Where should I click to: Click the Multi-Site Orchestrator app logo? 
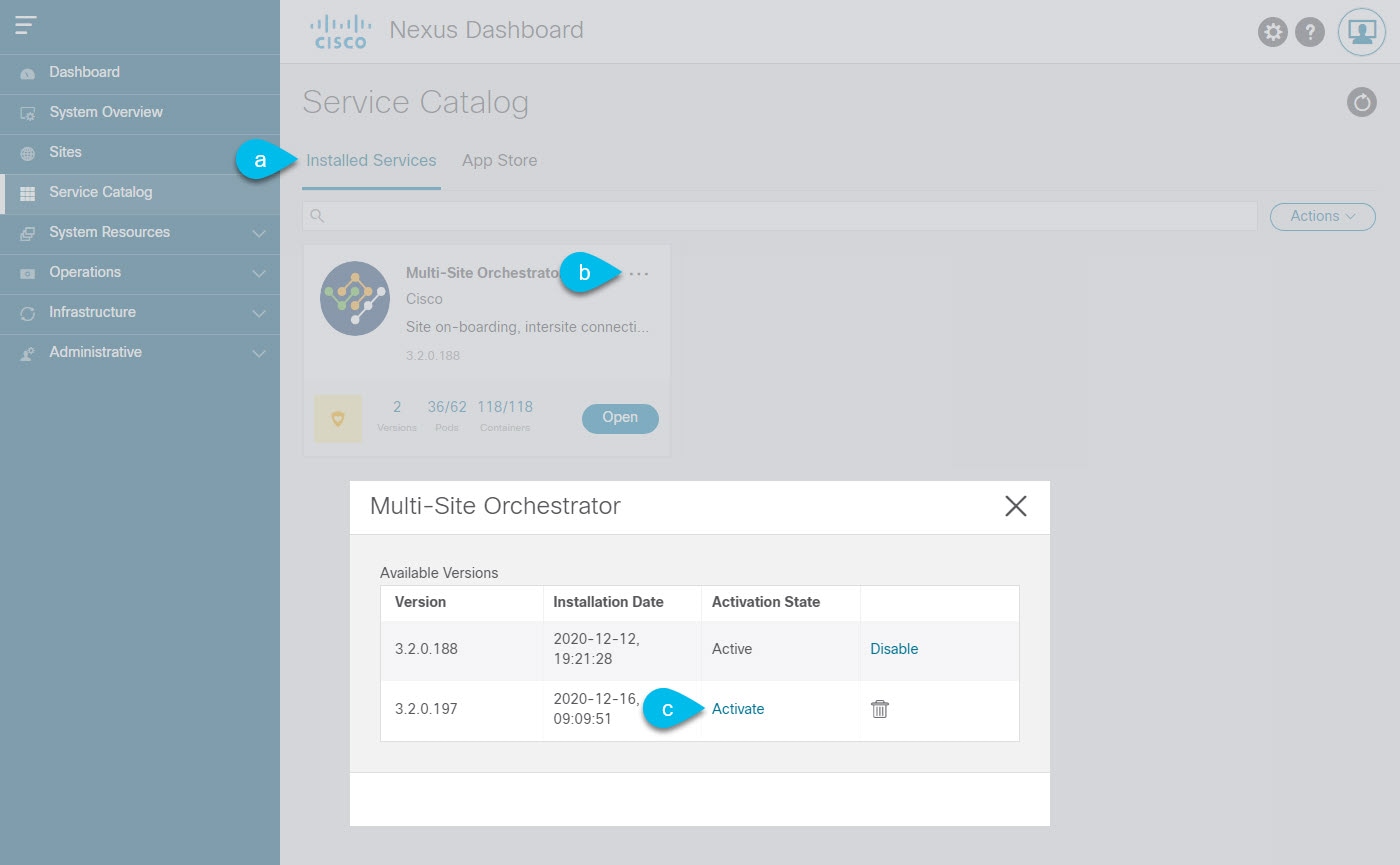tap(355, 298)
